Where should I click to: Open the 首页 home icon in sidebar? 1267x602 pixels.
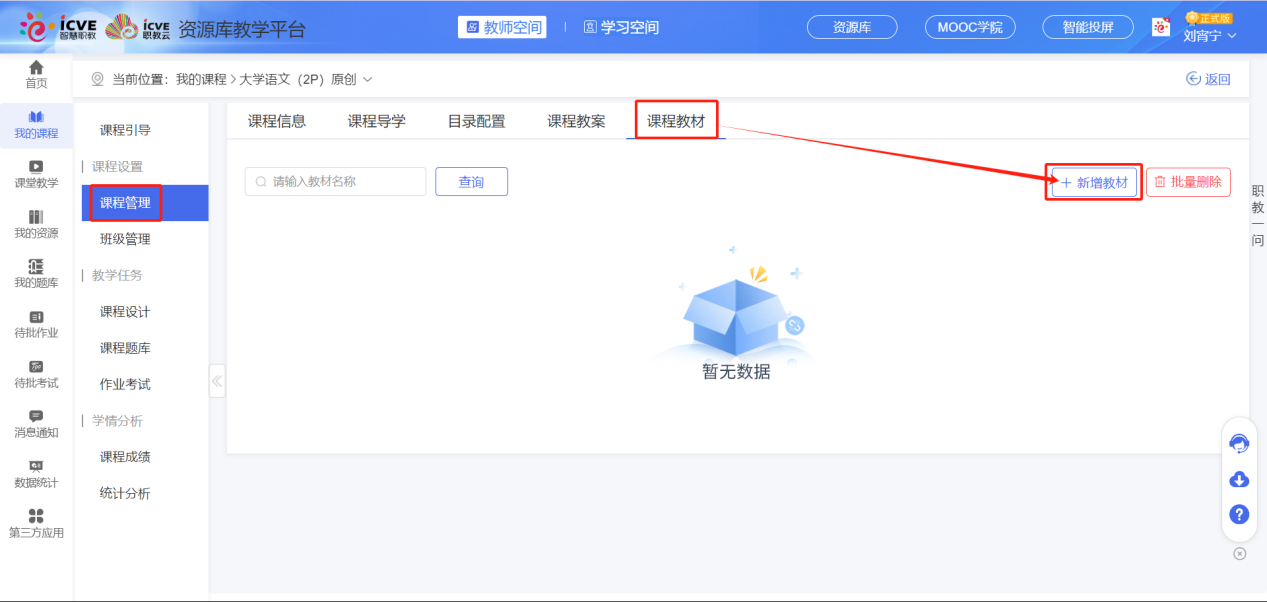[36, 72]
